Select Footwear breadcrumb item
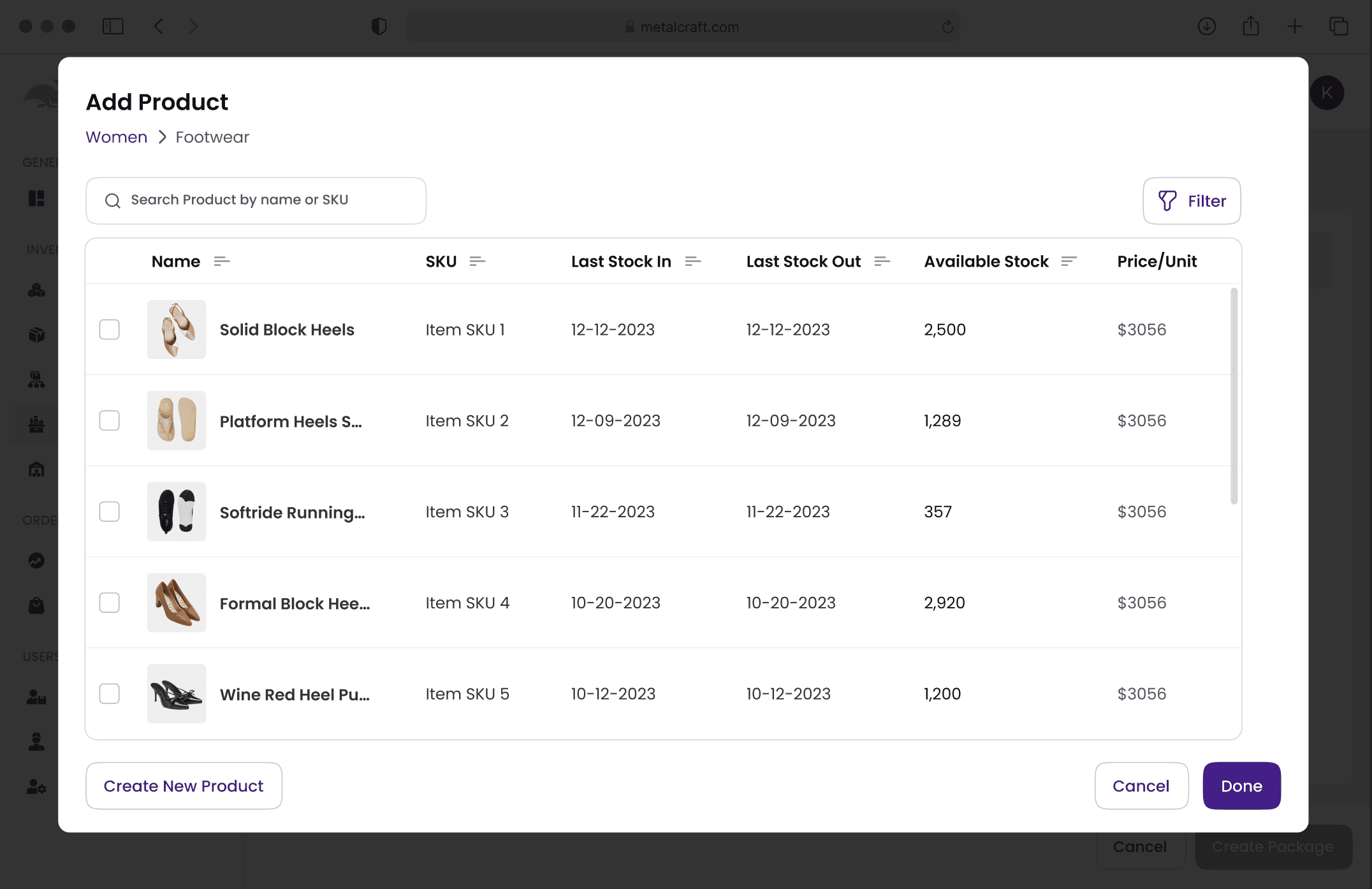The image size is (1372, 889). (212, 137)
